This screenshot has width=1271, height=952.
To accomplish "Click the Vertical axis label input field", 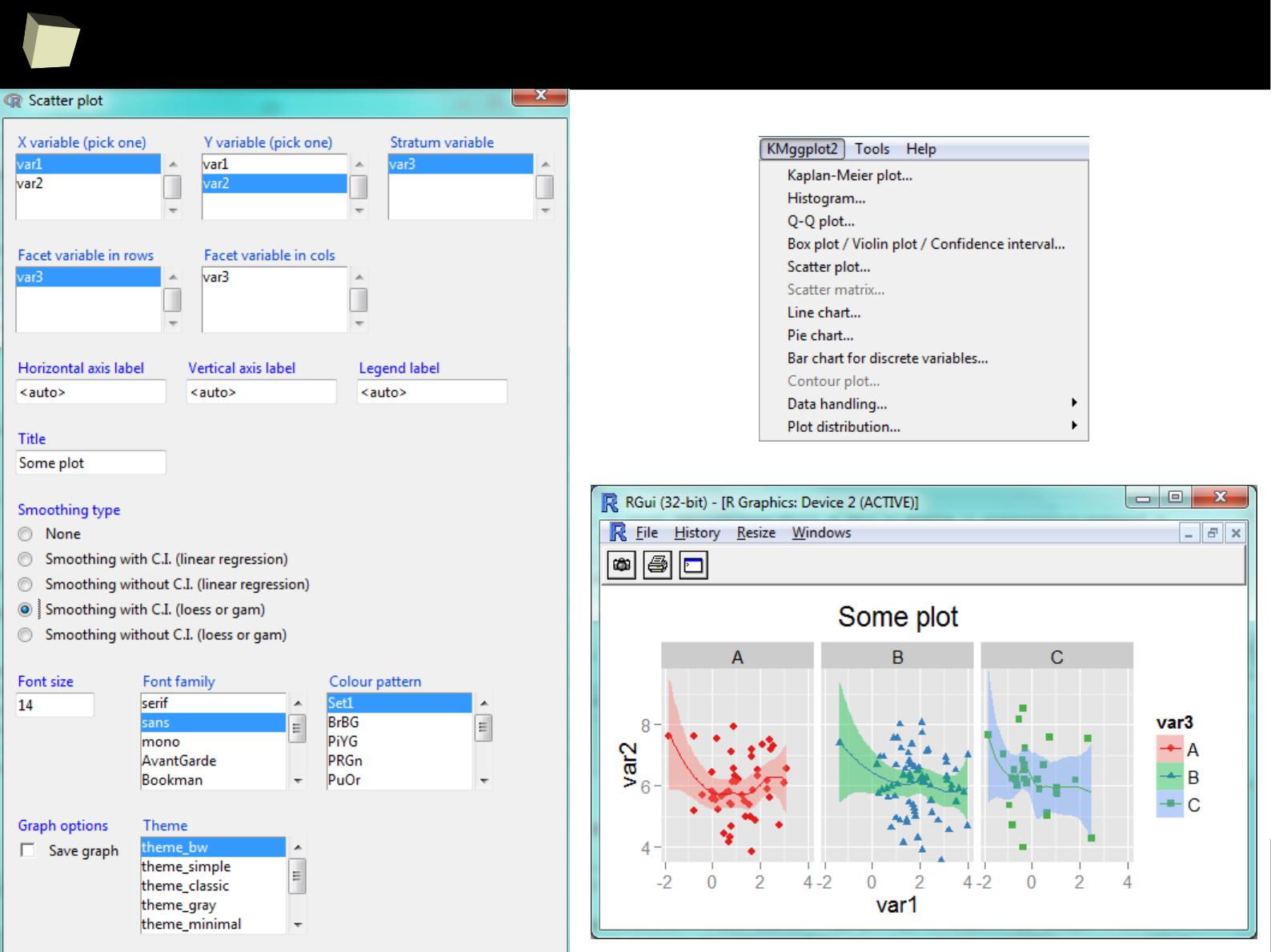I will pyautogui.click(x=261, y=392).
